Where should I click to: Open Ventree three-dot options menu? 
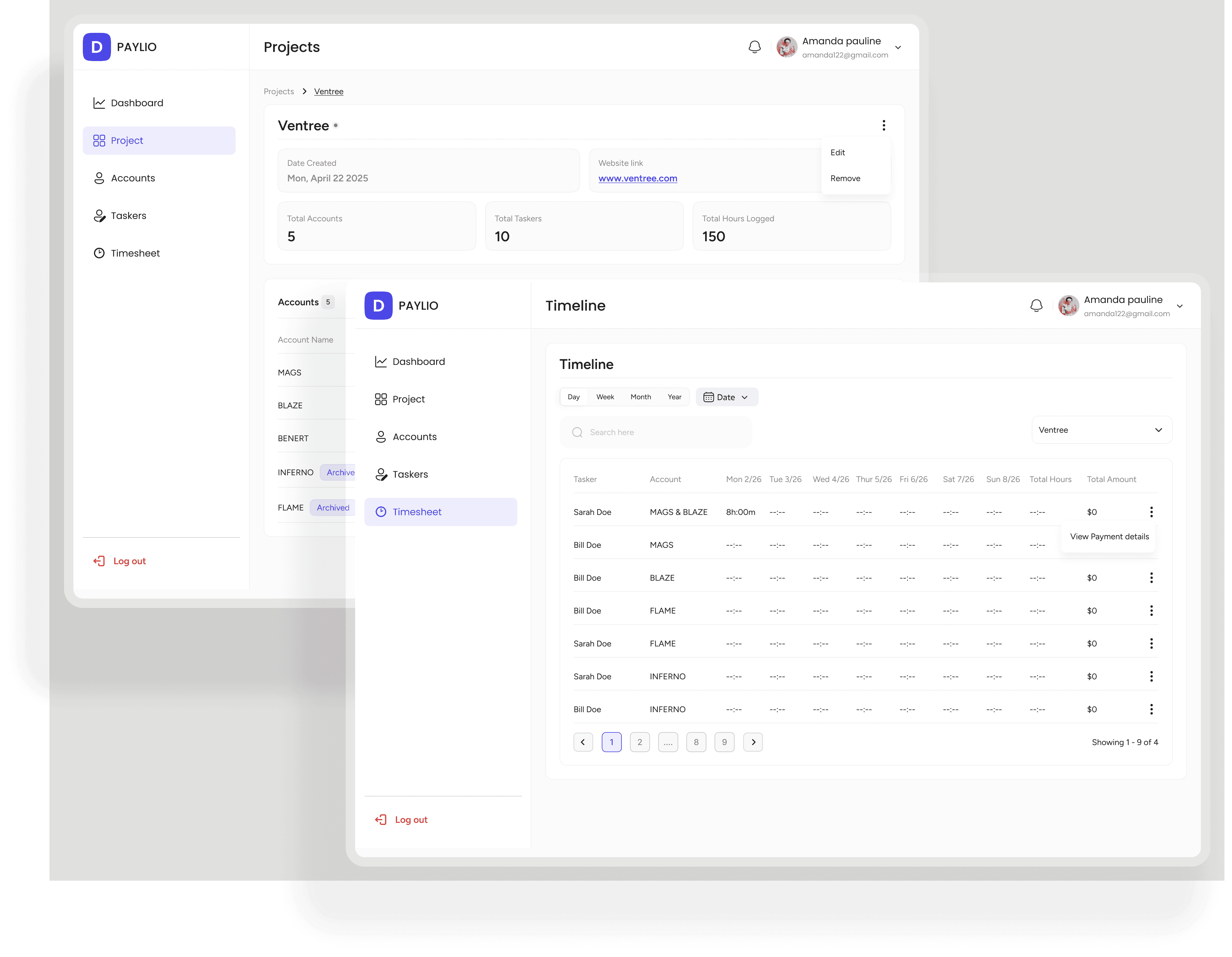pyautogui.click(x=883, y=125)
